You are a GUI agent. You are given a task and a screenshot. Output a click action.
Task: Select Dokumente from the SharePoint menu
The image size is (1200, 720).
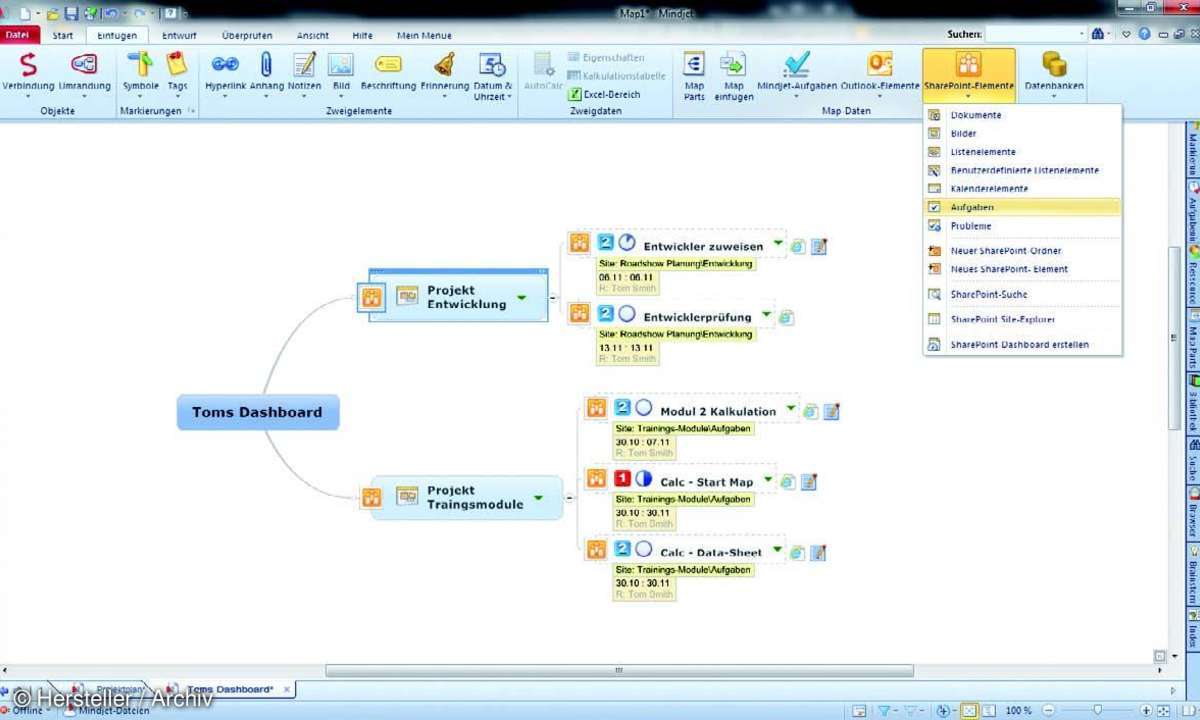coord(1022,115)
